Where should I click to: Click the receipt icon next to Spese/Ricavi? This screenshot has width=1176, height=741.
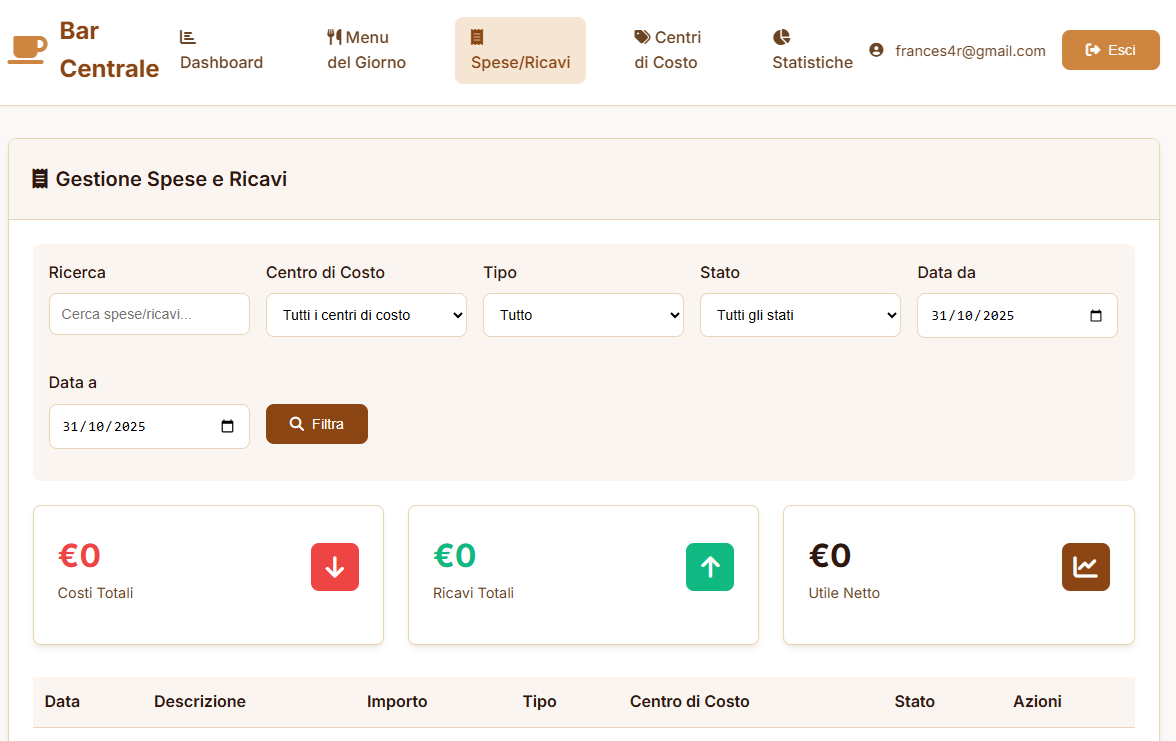(x=475, y=38)
